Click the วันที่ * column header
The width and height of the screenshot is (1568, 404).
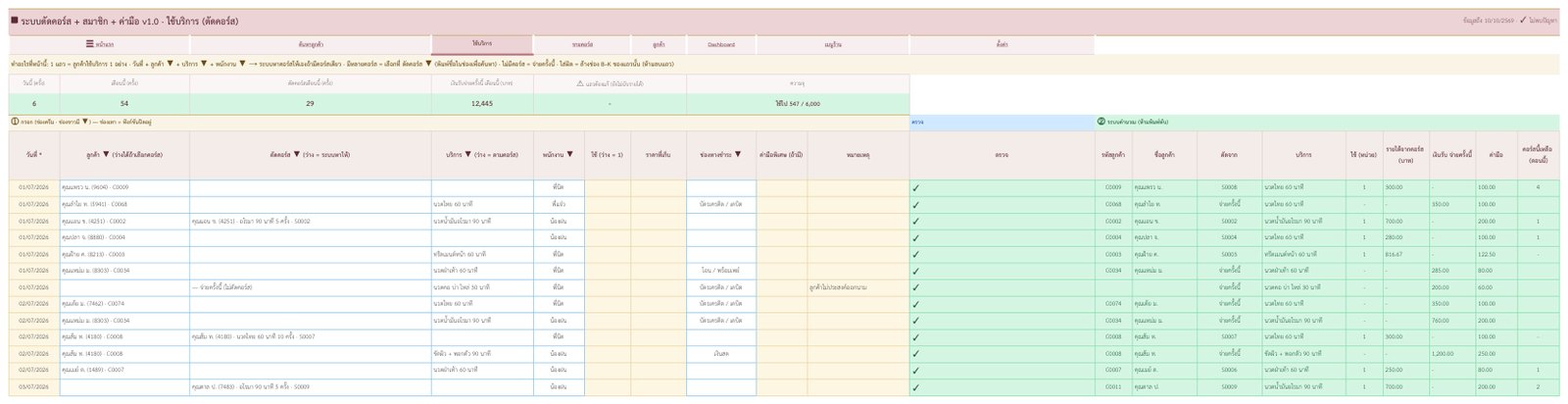[x=34, y=155]
